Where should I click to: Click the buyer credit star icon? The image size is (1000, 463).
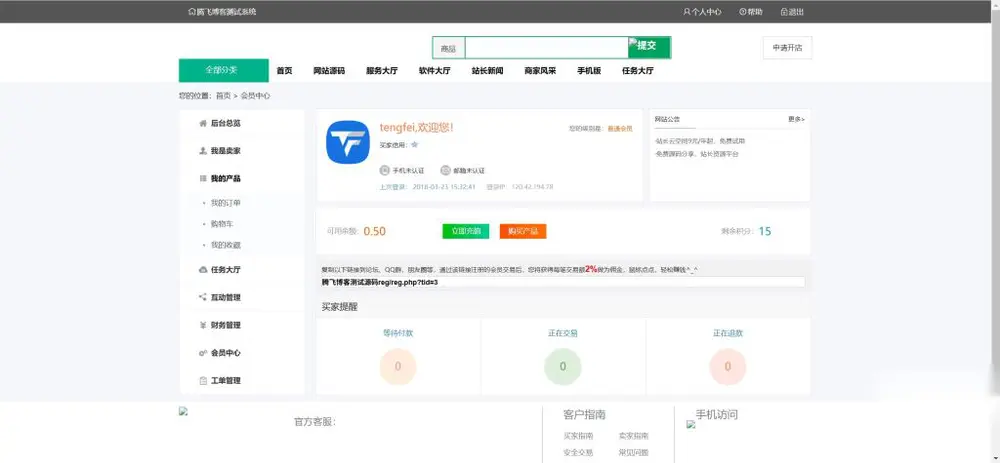[415, 145]
